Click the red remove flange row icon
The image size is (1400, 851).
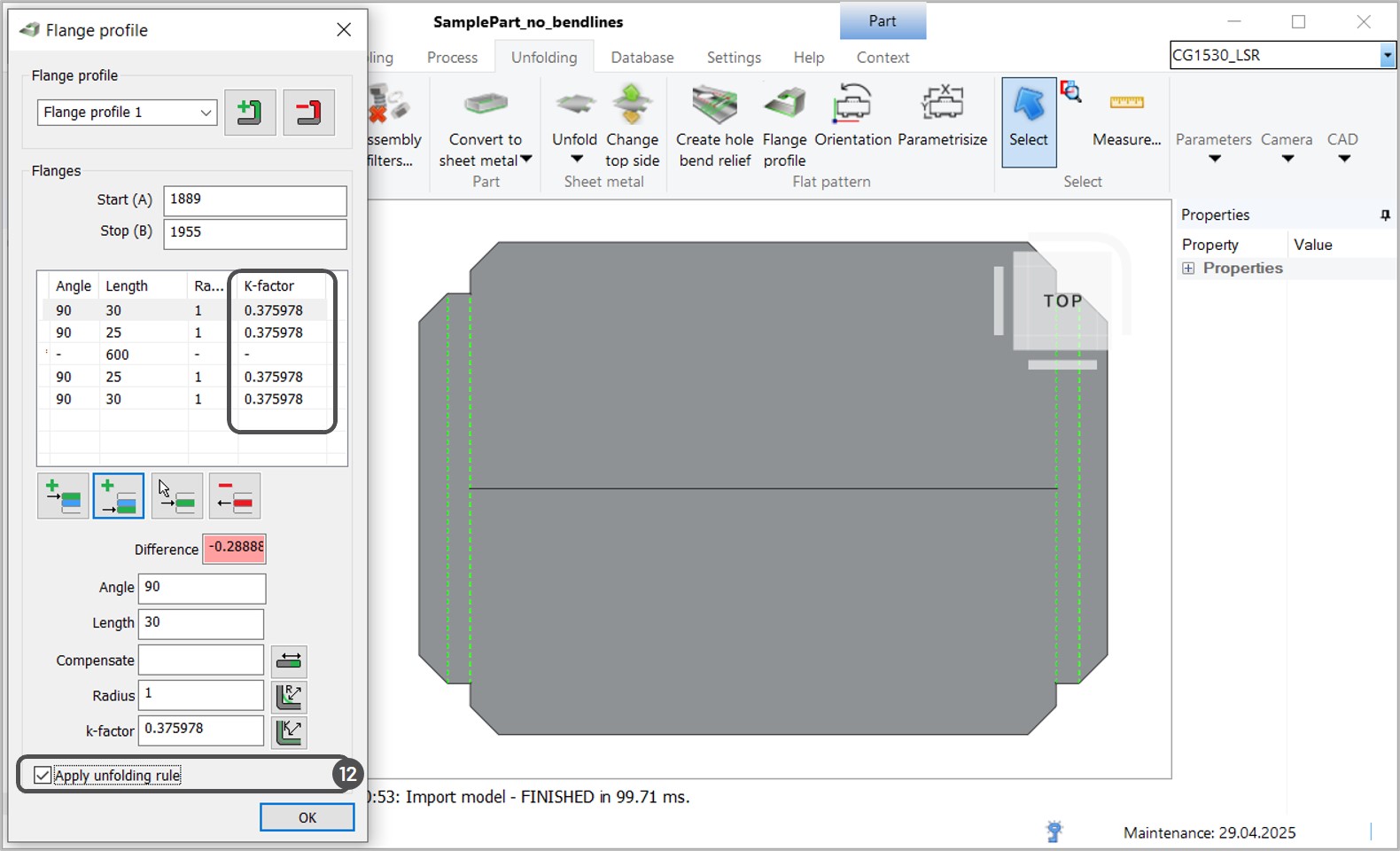[x=235, y=496]
